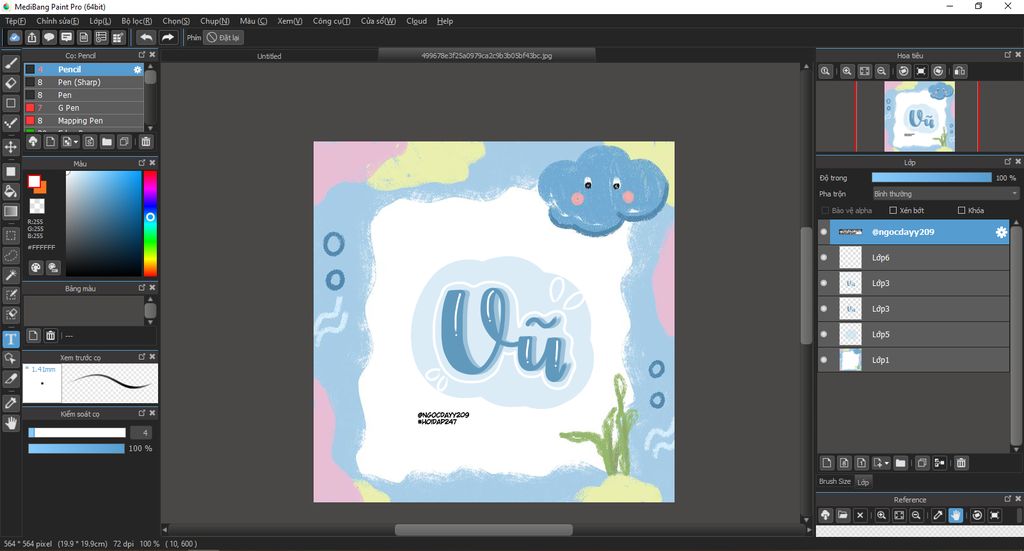Screen dimensions: 1024x551
Task: Open Pencil brush gear settings
Action: point(137,69)
